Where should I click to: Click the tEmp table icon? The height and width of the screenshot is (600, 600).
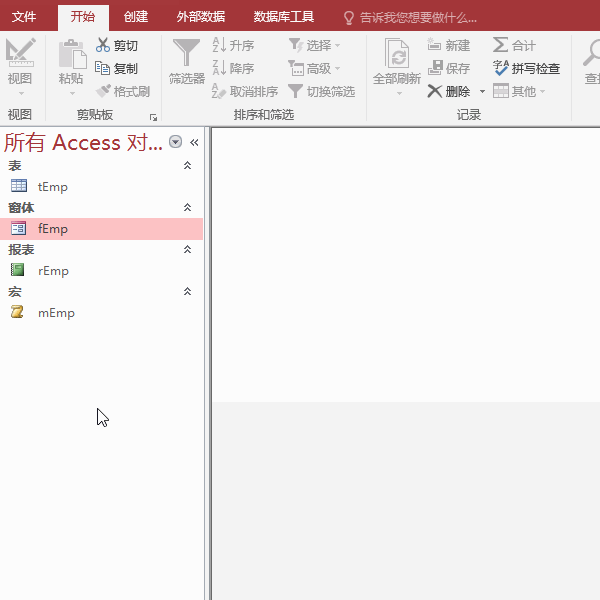point(19,186)
